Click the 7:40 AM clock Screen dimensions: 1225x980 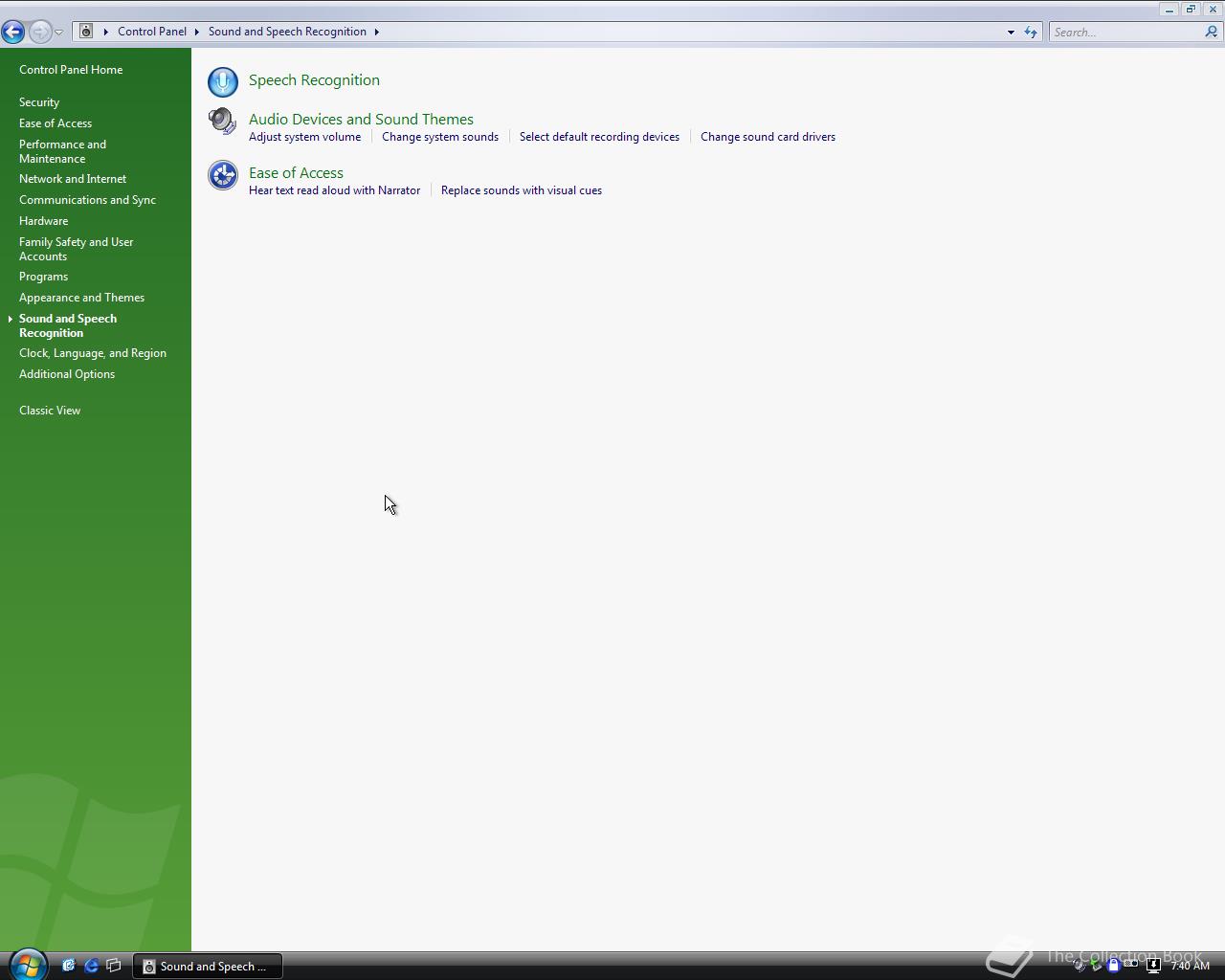1190,966
